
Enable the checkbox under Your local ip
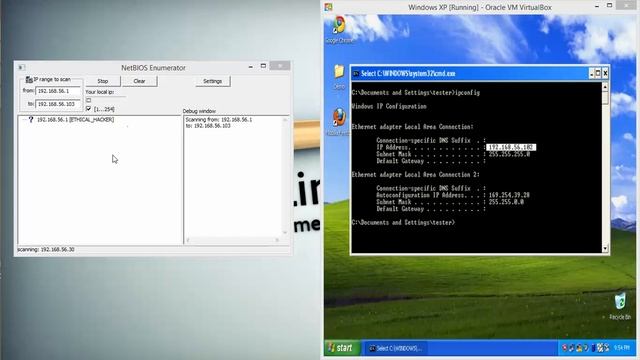tap(89, 100)
